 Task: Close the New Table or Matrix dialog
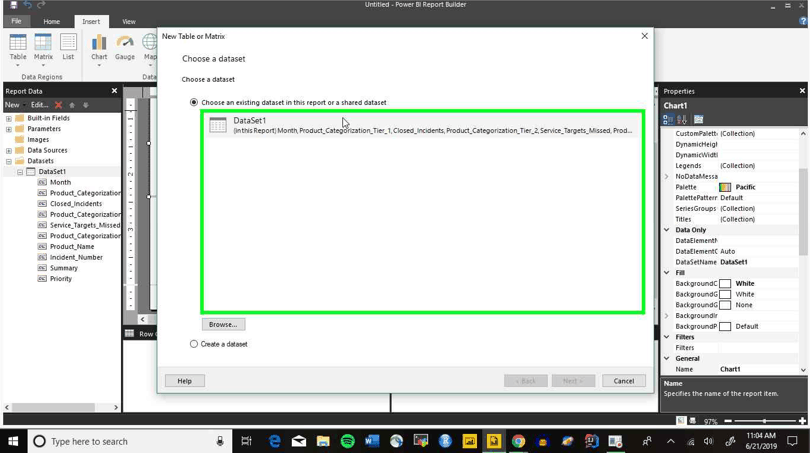pyautogui.click(x=644, y=36)
